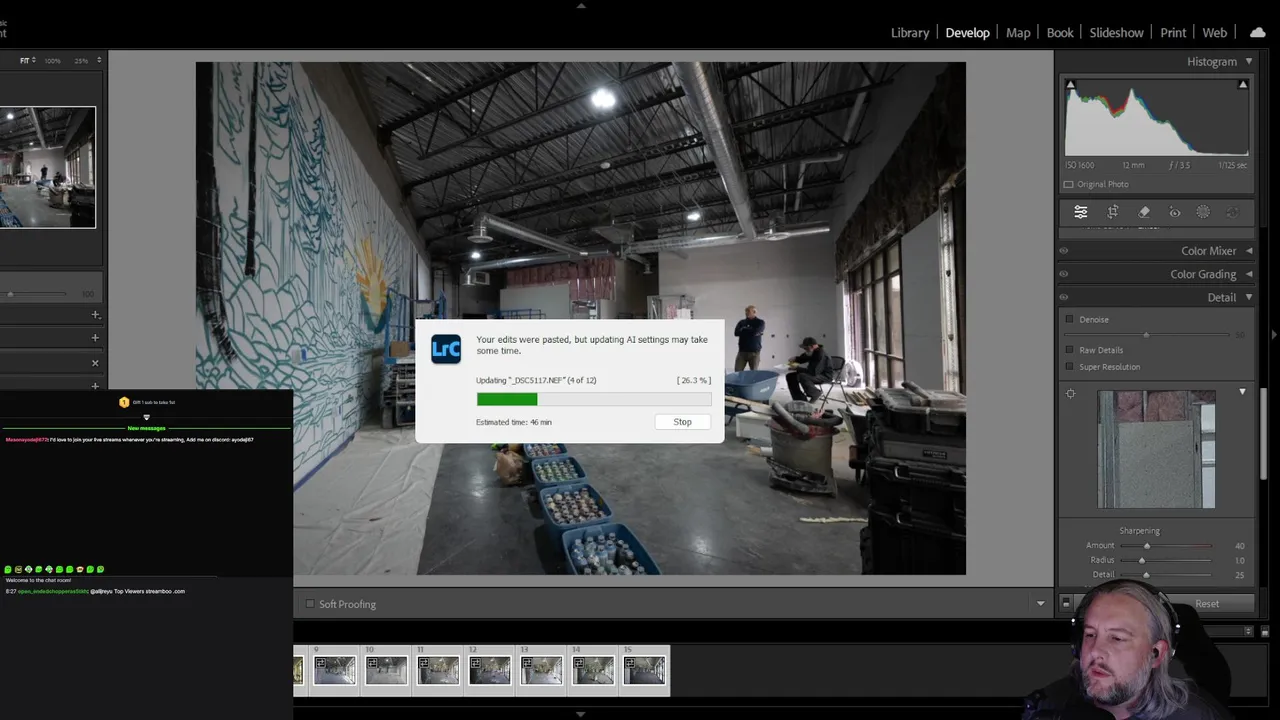Collapse the Detail panel
Screen dimensions: 1280x720
pos(1248,297)
